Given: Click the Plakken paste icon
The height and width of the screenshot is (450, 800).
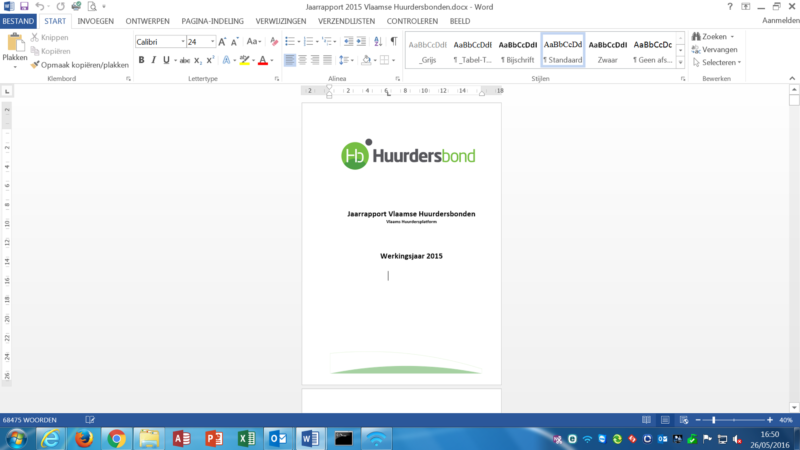Looking at the screenshot, I should tap(15, 43).
